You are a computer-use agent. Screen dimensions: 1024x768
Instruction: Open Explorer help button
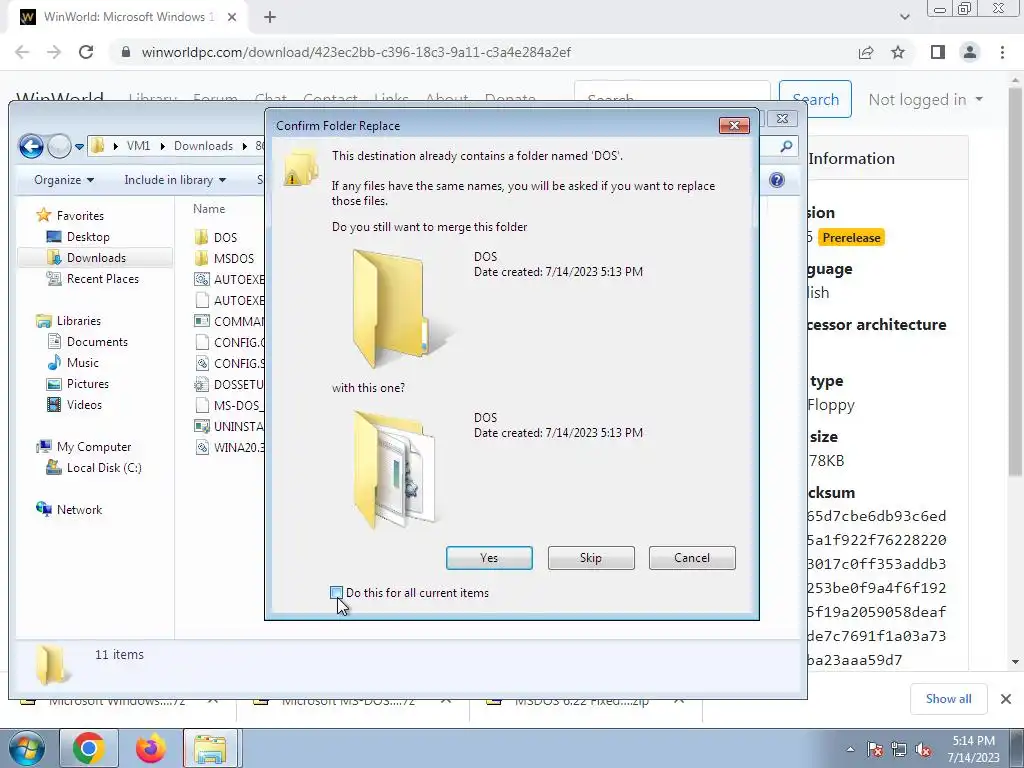776,180
